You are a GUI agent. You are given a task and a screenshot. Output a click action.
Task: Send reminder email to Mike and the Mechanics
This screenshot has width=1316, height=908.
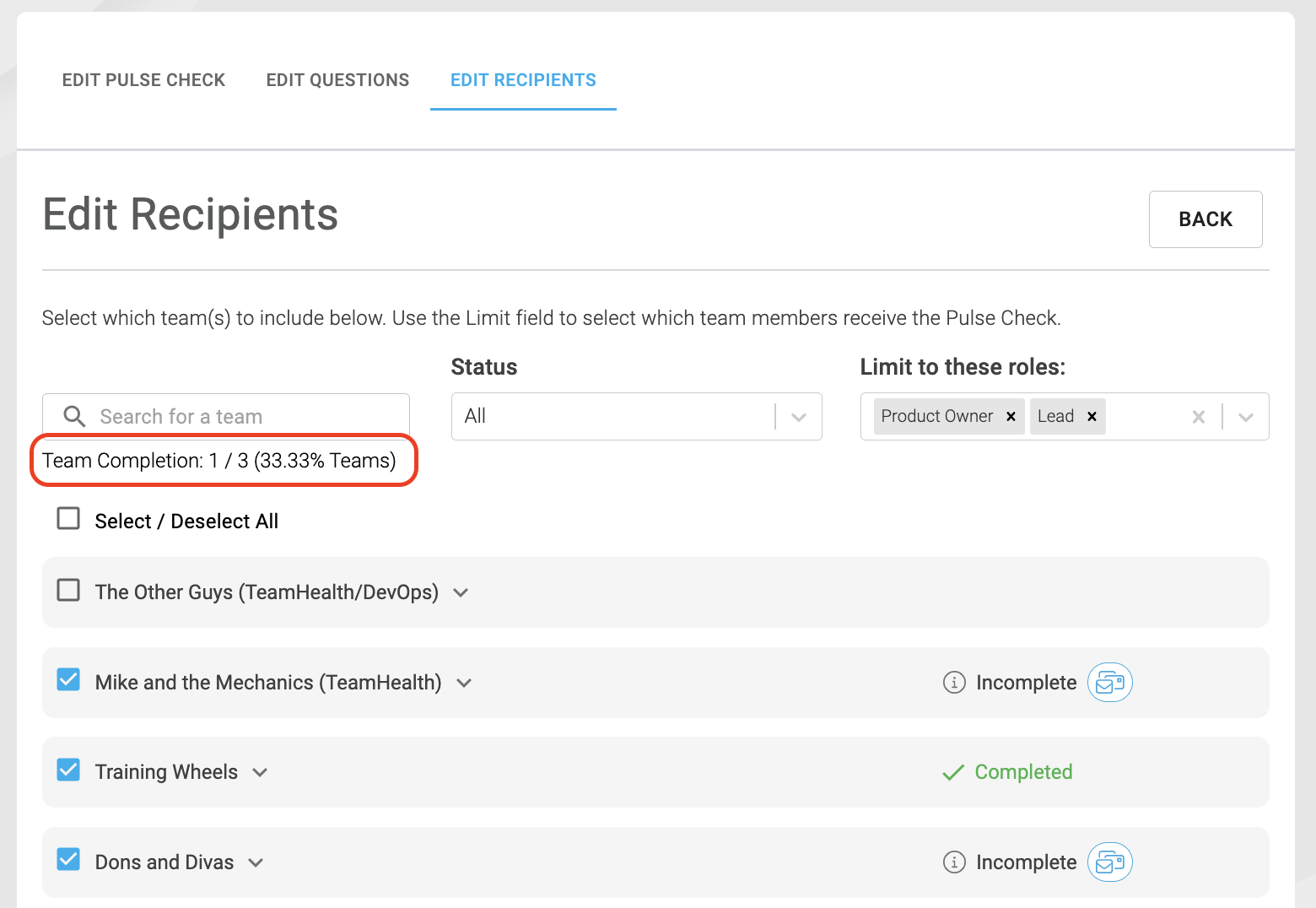point(1110,683)
